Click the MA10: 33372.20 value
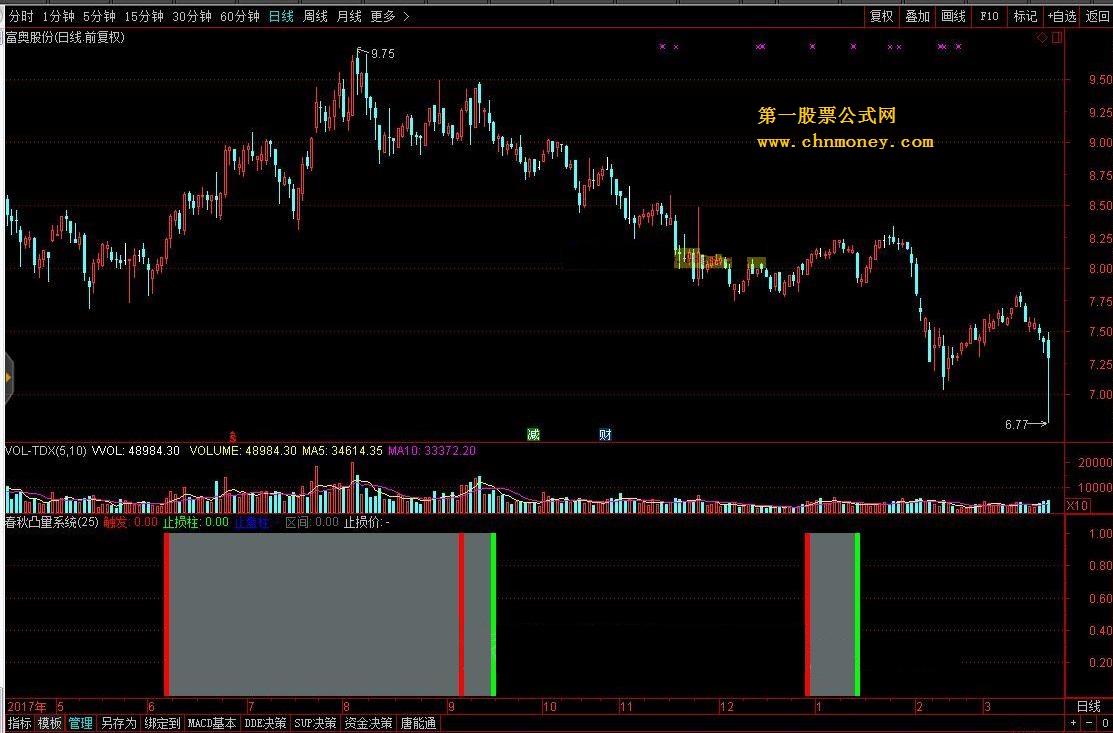Screen dimensions: 1113x733 point(432,451)
